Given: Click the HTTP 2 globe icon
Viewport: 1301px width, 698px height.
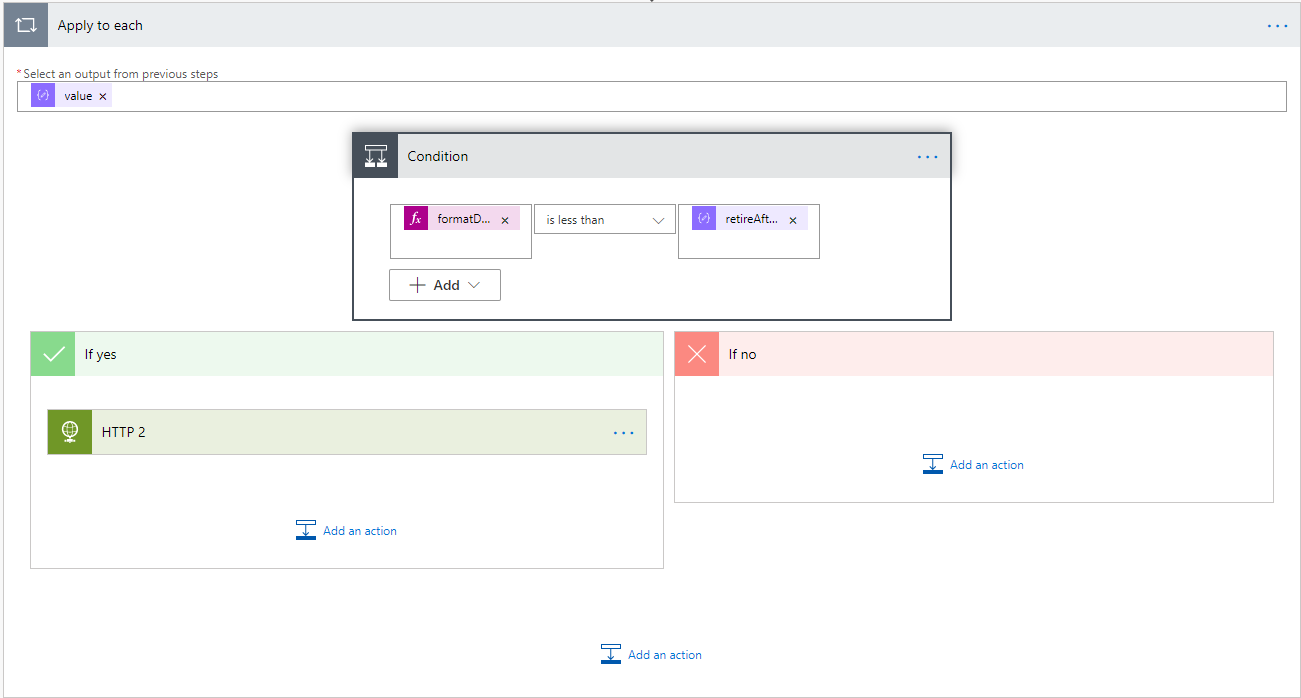Looking at the screenshot, I should tap(70, 432).
